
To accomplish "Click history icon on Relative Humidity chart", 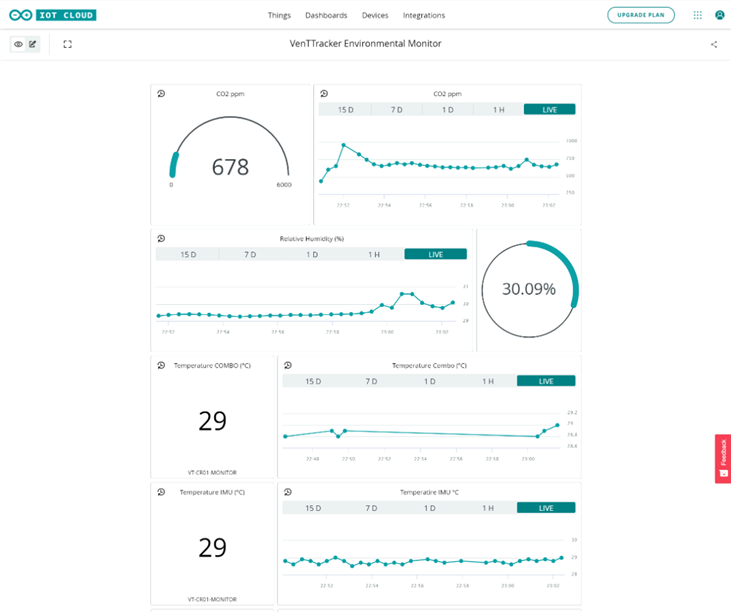I will (x=161, y=239).
